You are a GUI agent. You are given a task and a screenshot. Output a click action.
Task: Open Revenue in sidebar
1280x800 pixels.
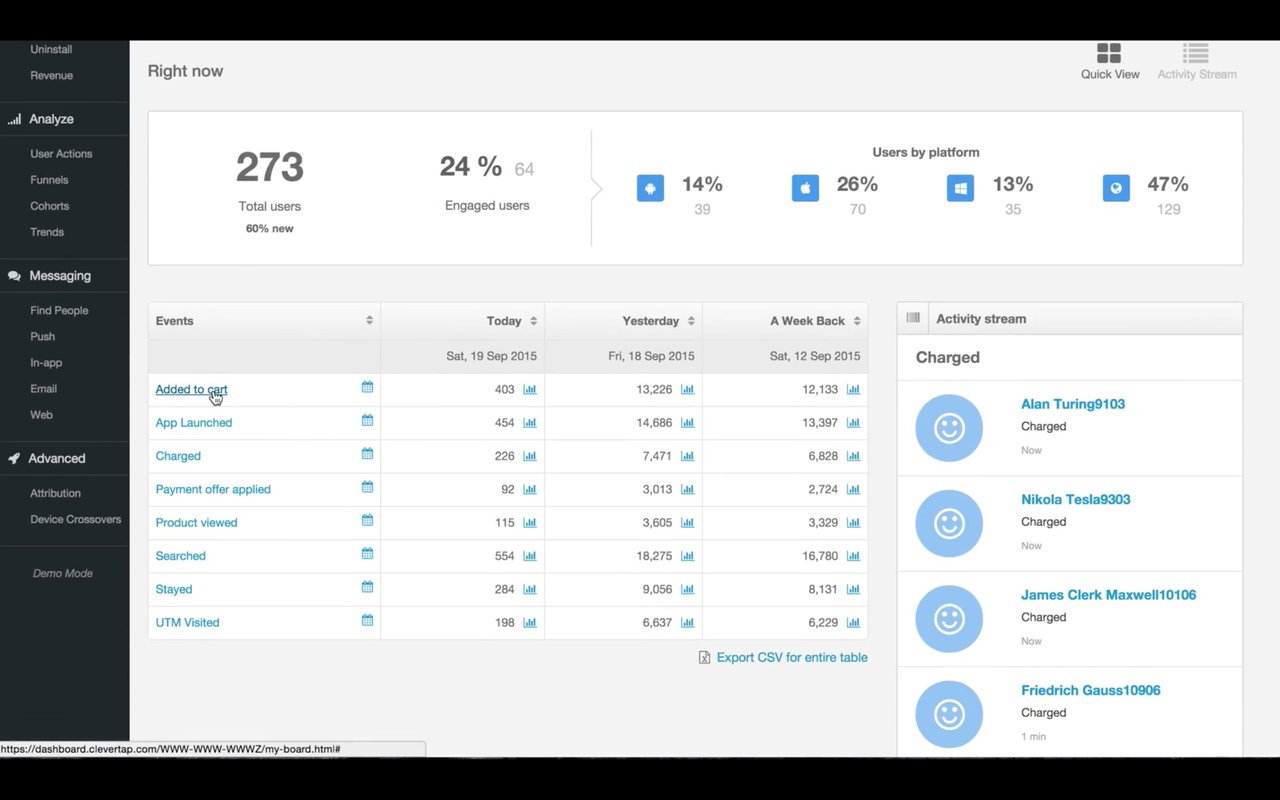click(x=51, y=76)
